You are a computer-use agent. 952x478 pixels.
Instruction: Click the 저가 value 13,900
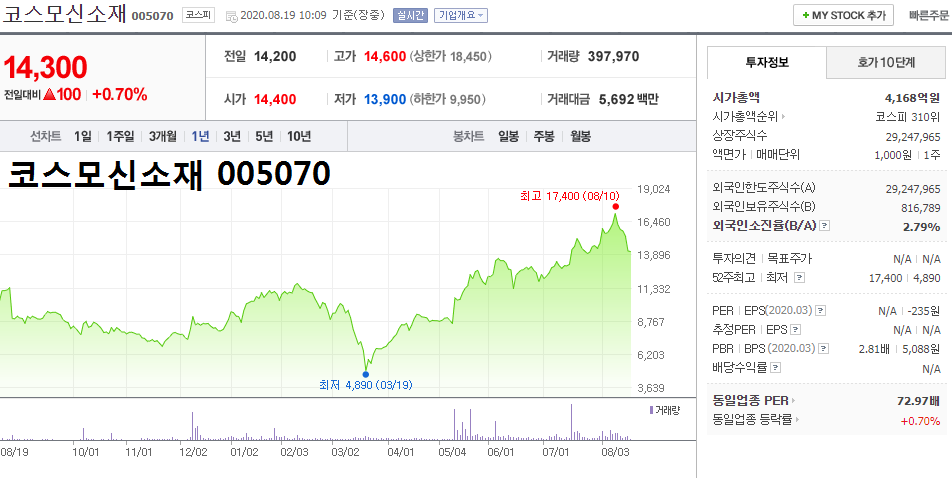coord(385,100)
